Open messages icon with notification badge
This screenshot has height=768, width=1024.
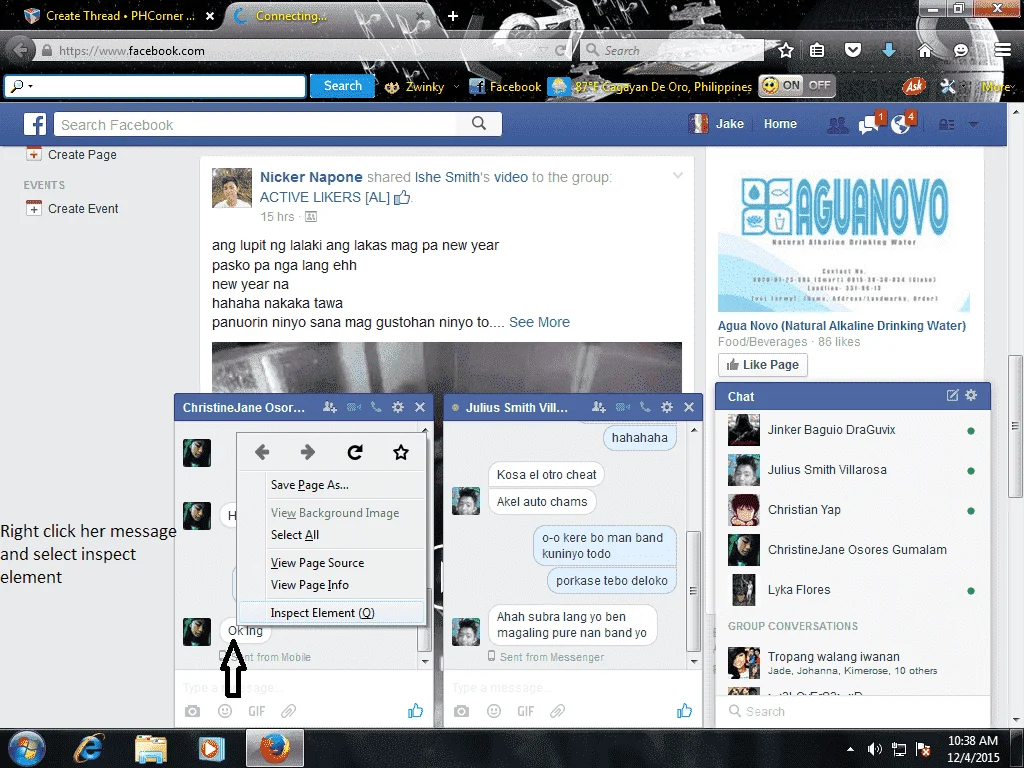869,124
